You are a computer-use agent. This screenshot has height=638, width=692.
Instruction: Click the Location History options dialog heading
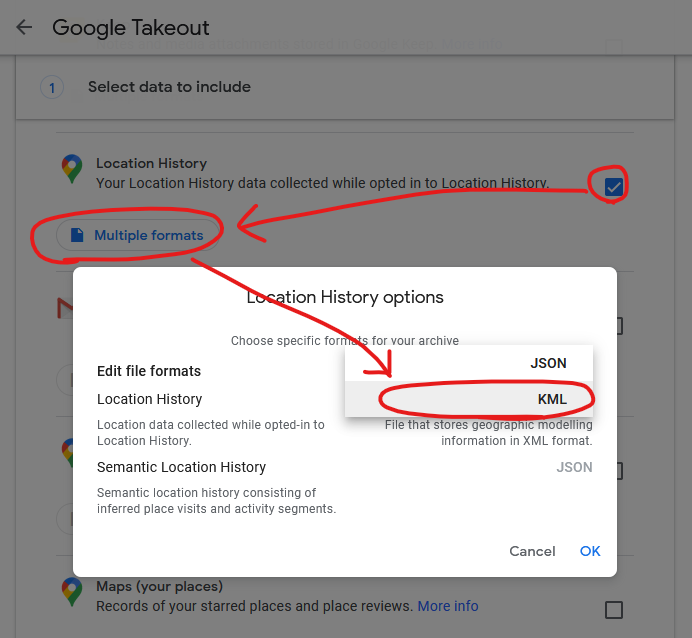(345, 297)
